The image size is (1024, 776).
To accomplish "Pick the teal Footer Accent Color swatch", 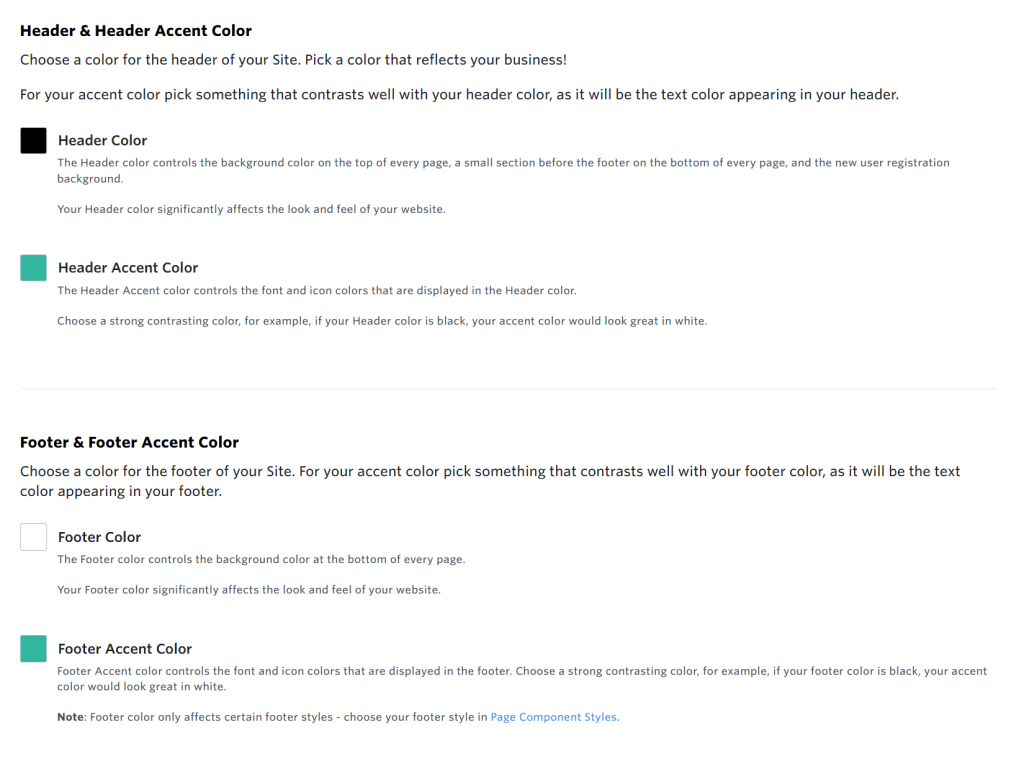I will [33, 648].
